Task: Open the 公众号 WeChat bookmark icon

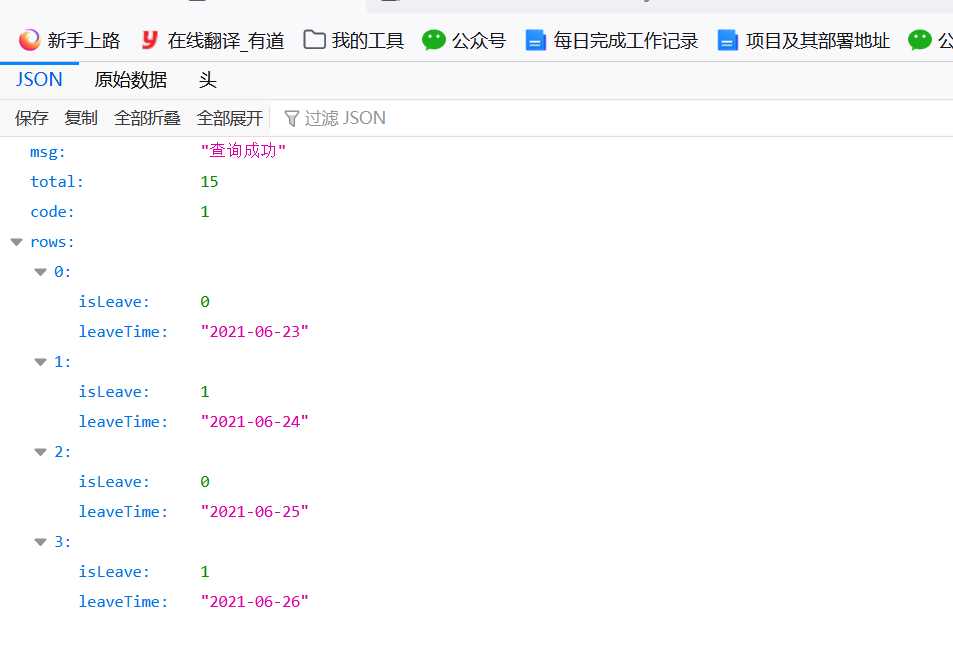Action: (434, 40)
